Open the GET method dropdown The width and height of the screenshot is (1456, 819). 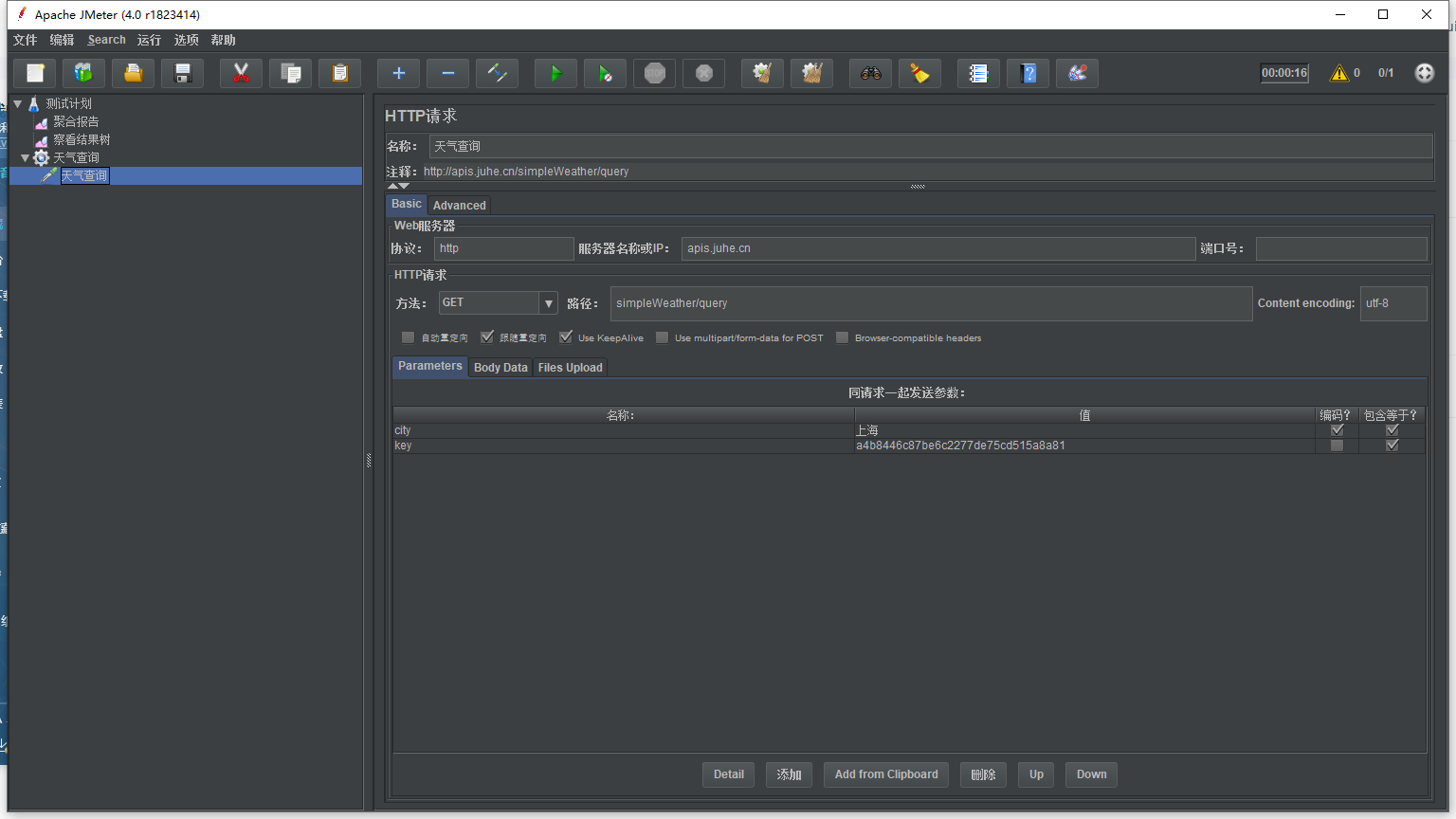coord(548,303)
